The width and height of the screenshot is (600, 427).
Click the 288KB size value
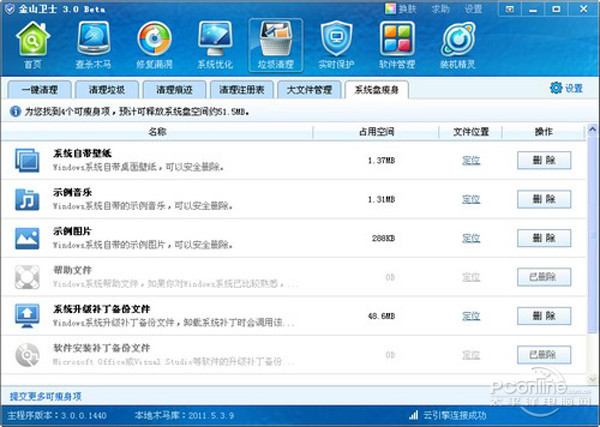point(383,238)
